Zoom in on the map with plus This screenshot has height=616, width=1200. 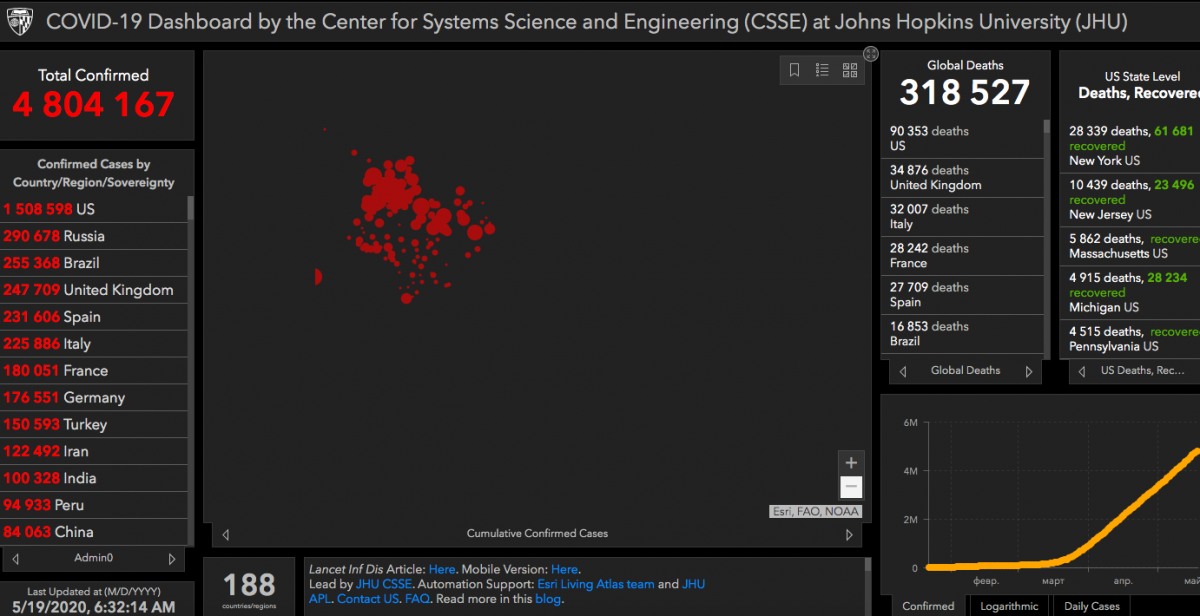(x=851, y=463)
